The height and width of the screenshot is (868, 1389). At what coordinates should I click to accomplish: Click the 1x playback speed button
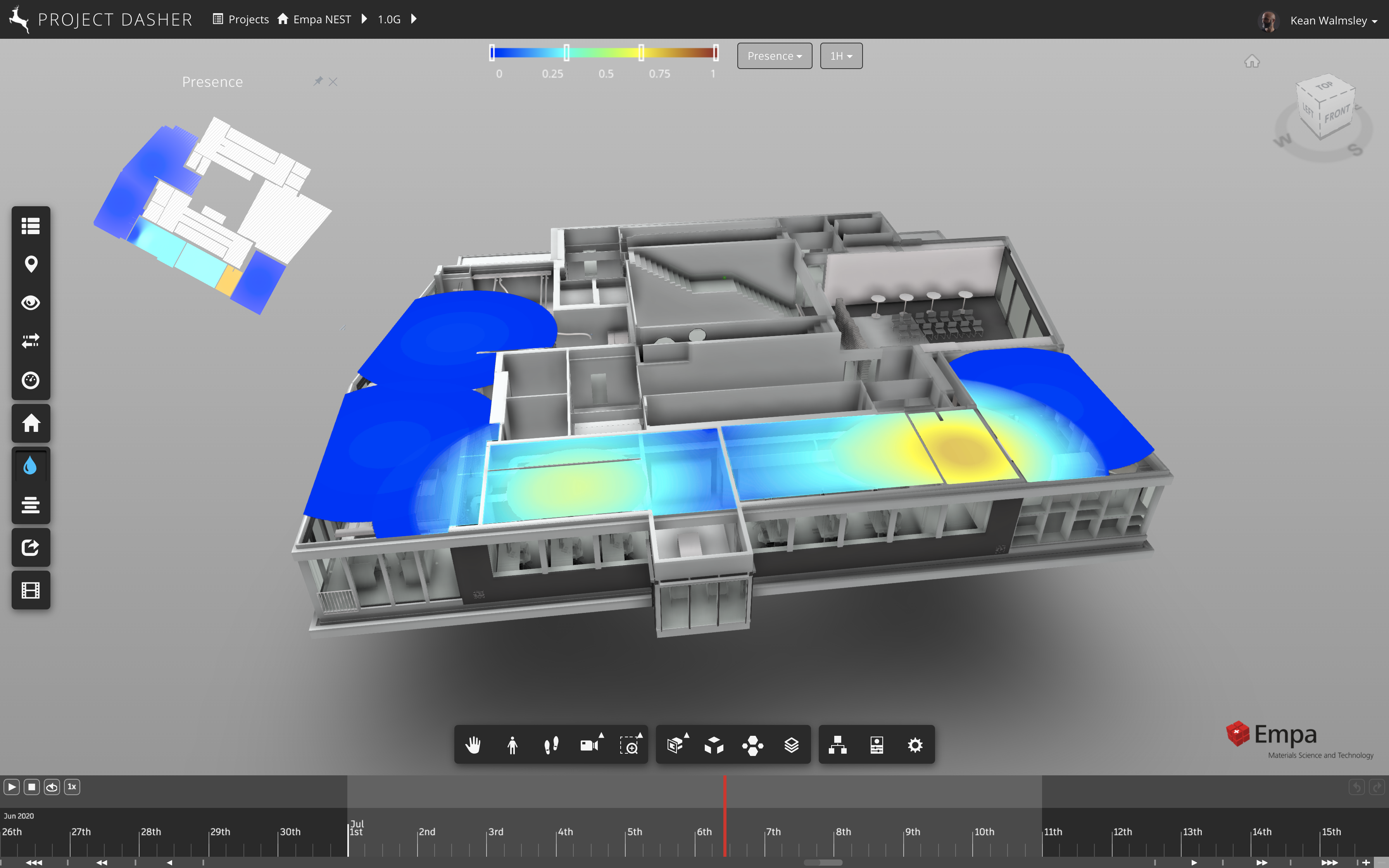point(72,787)
